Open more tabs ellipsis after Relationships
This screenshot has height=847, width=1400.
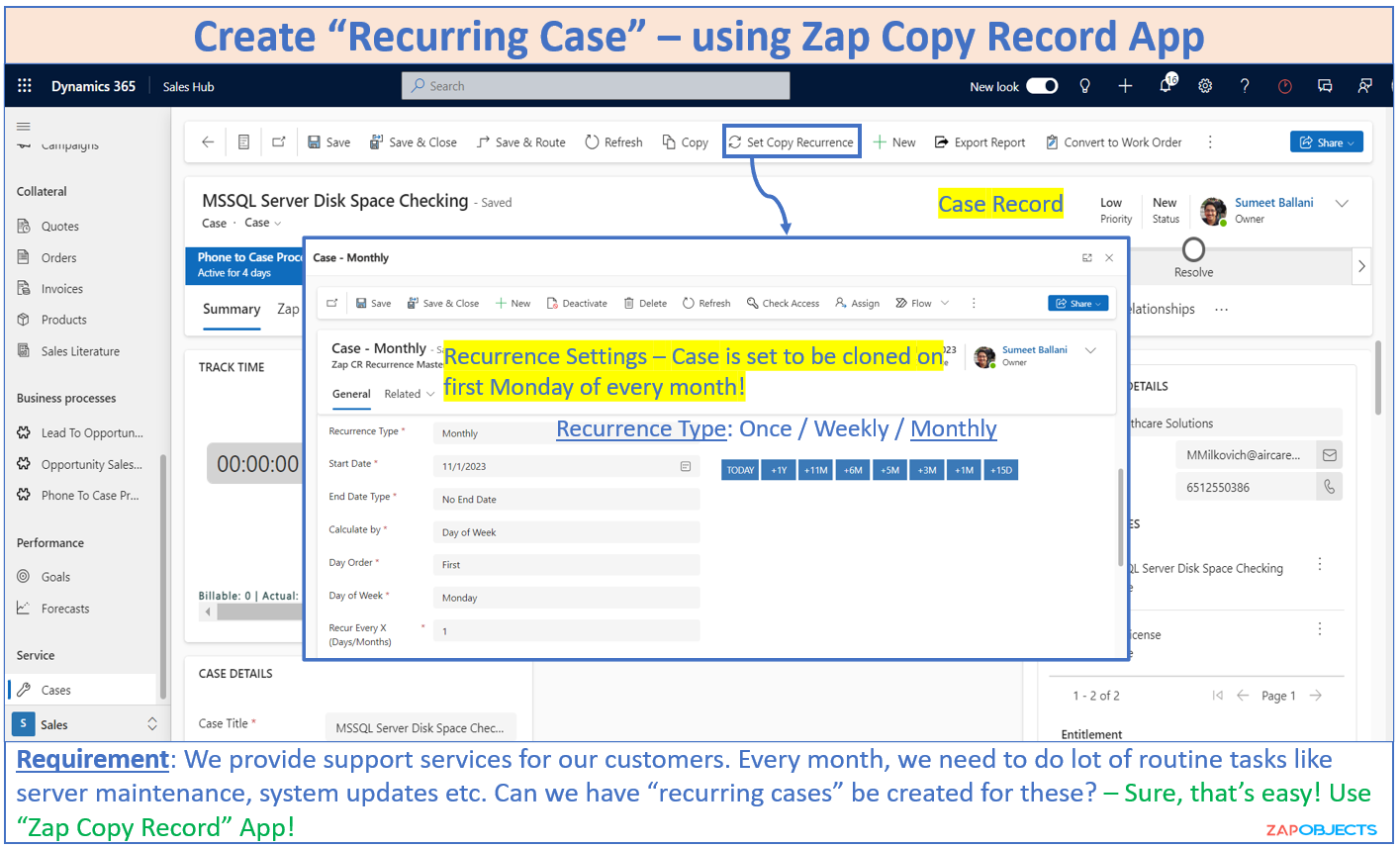click(x=1222, y=309)
